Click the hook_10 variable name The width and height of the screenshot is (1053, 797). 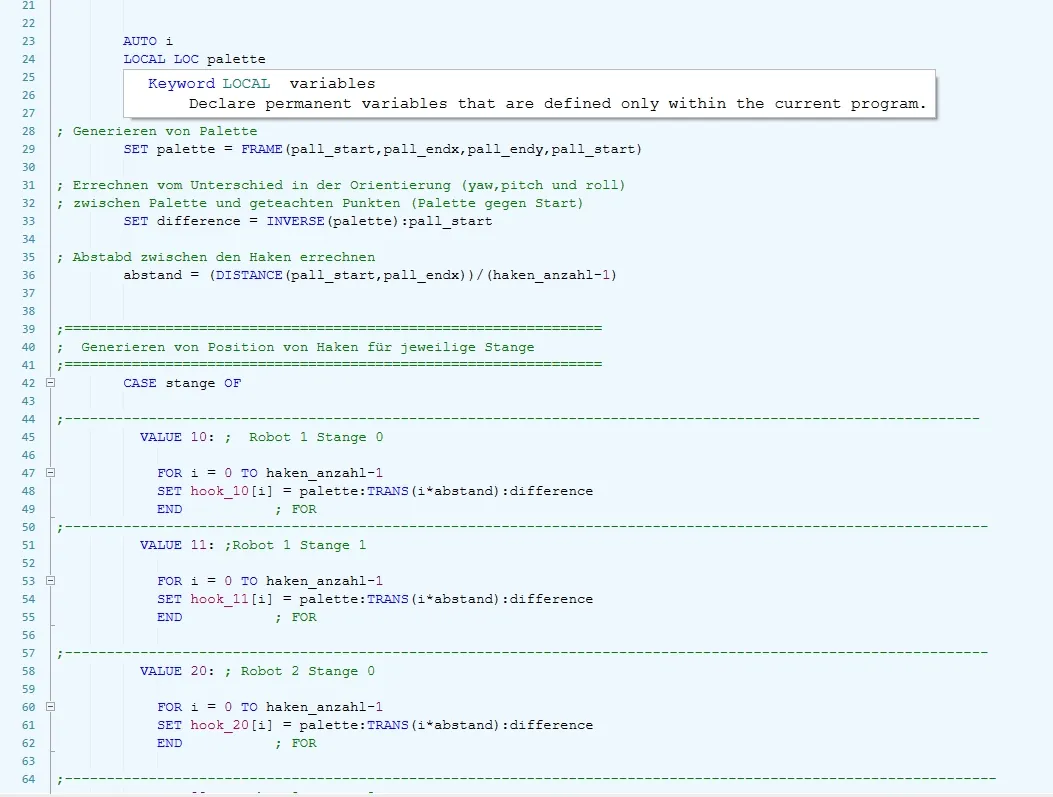coord(220,491)
